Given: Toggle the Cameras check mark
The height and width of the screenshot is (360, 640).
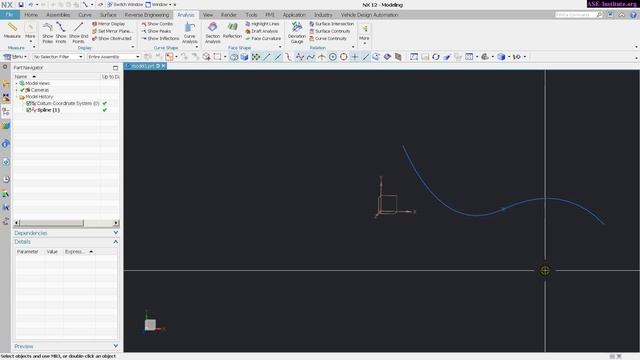Looking at the screenshot, I should (x=22, y=90).
